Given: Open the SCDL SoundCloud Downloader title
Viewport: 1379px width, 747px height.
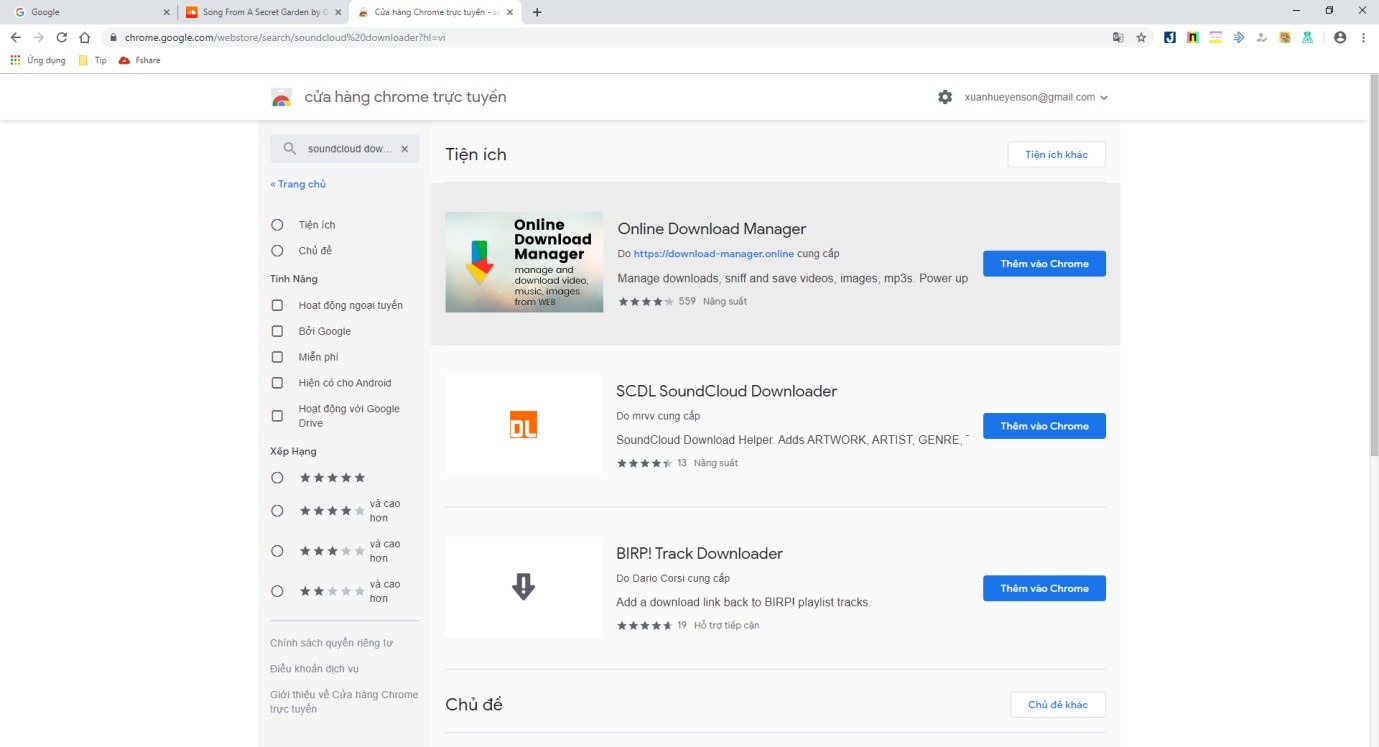Looking at the screenshot, I should tap(727, 391).
